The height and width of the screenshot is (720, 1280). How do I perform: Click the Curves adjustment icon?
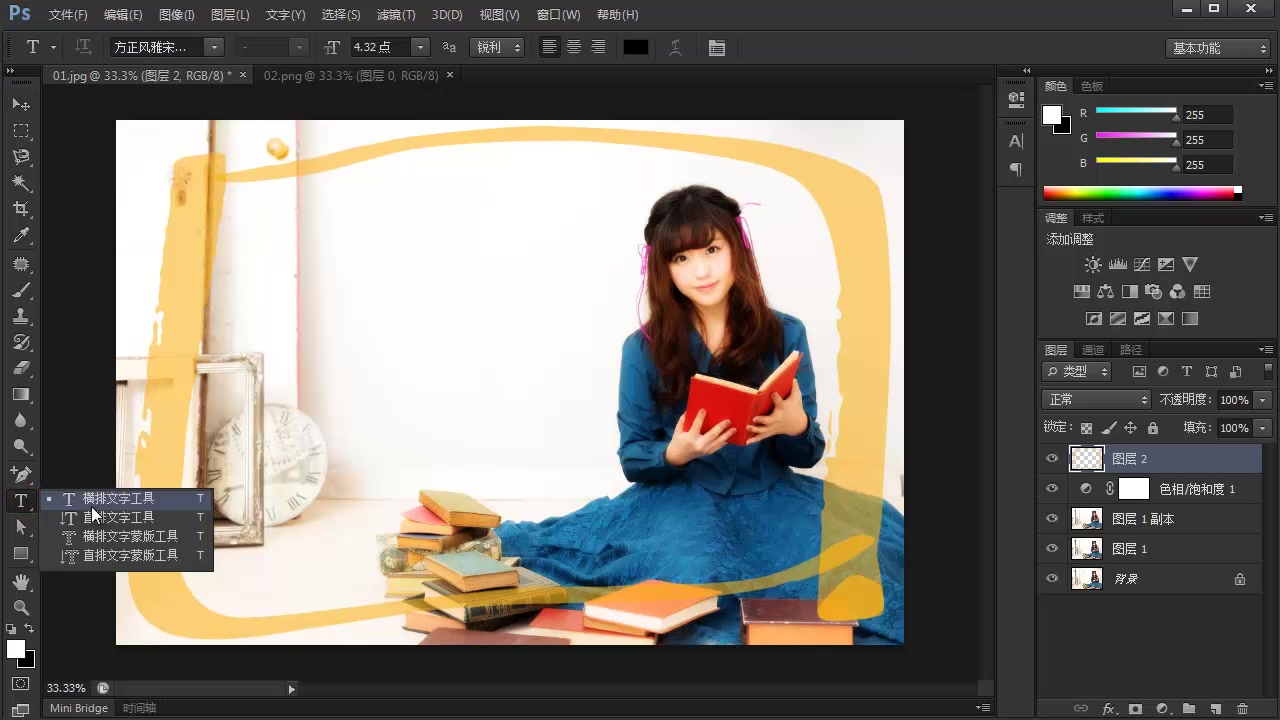pyautogui.click(x=1142, y=265)
